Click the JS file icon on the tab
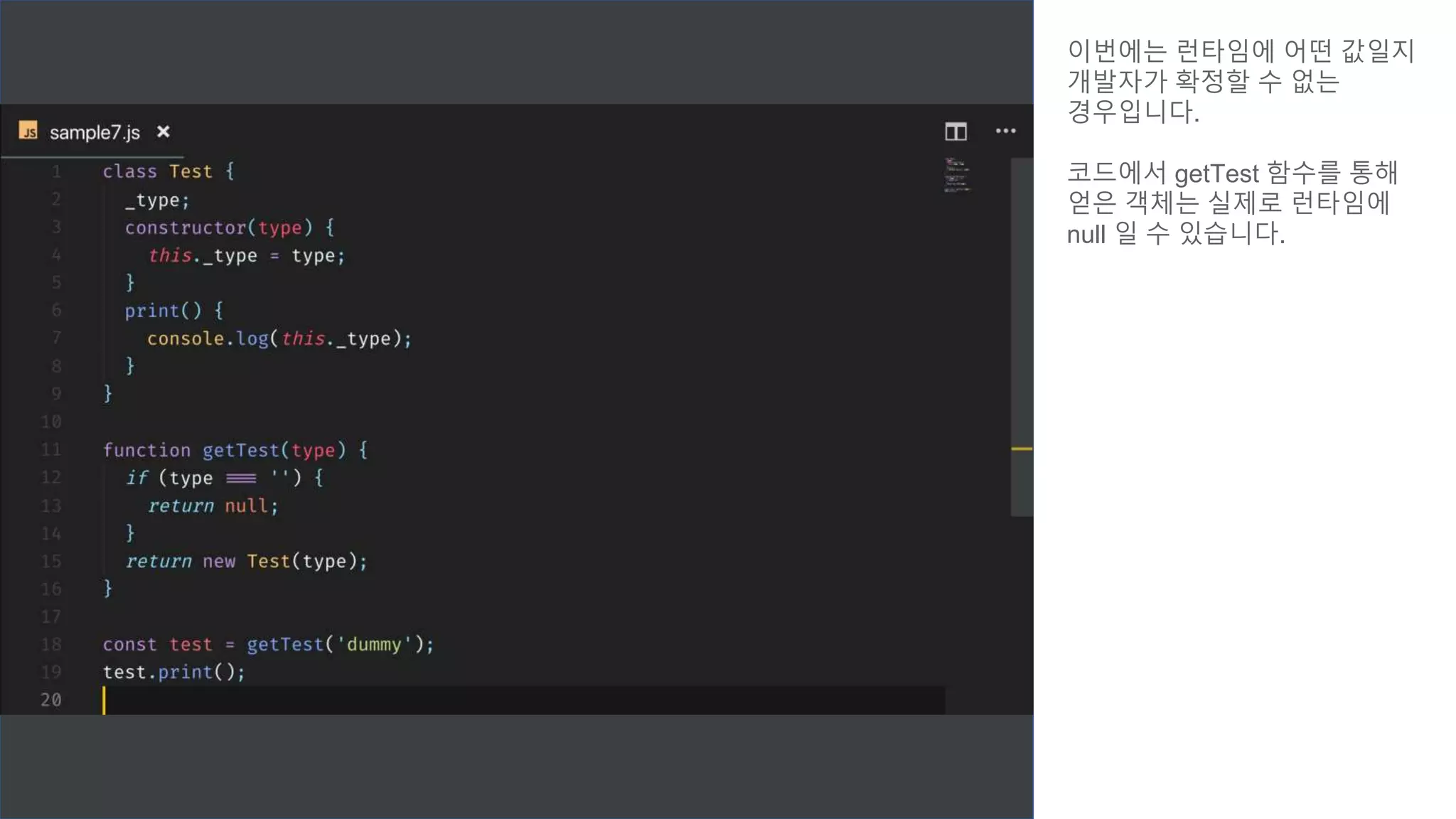The height and width of the screenshot is (819, 1456). point(28,132)
